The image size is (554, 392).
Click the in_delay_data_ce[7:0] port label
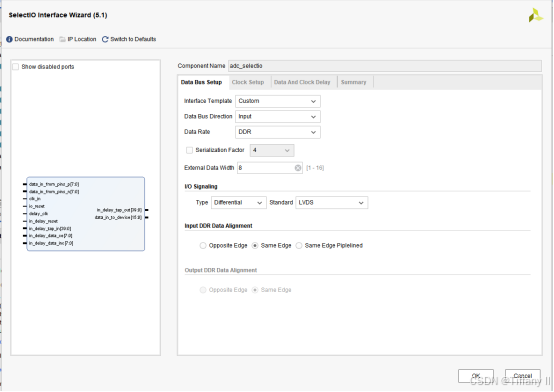point(51,236)
